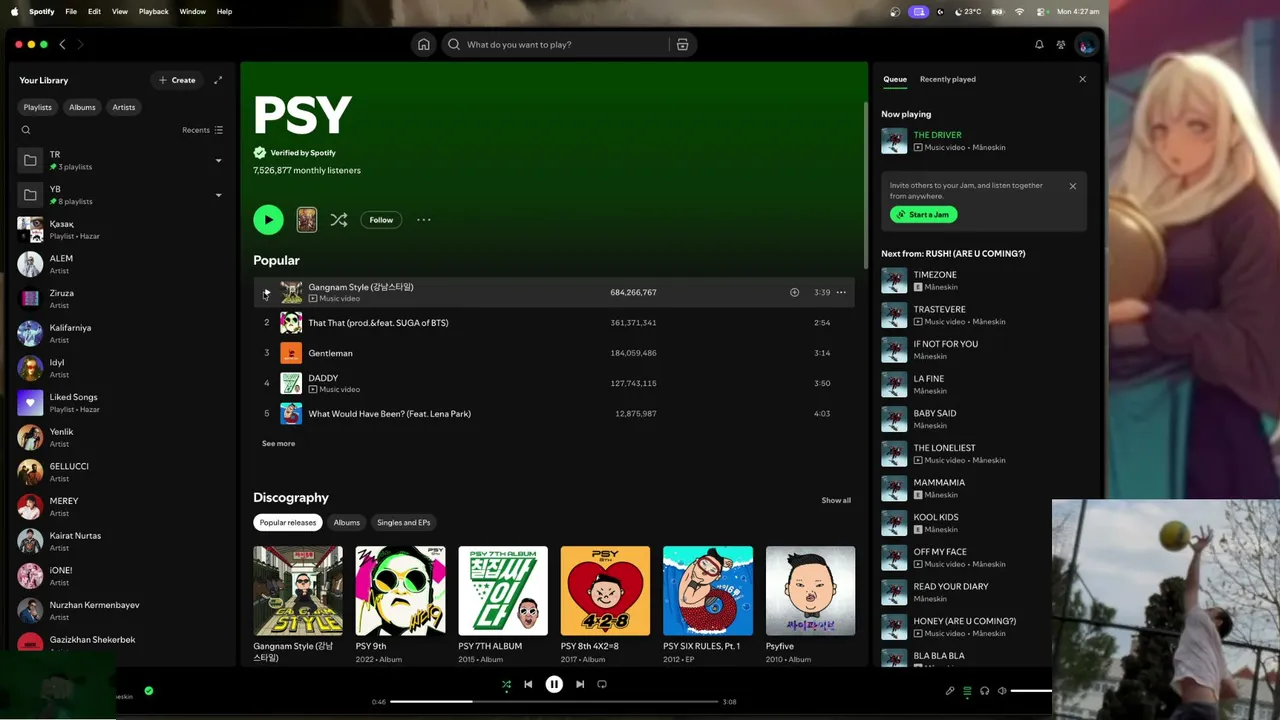Image resolution: width=1280 pixels, height=720 pixels.
Task: Filter library by Playlists
Action: (x=38, y=107)
